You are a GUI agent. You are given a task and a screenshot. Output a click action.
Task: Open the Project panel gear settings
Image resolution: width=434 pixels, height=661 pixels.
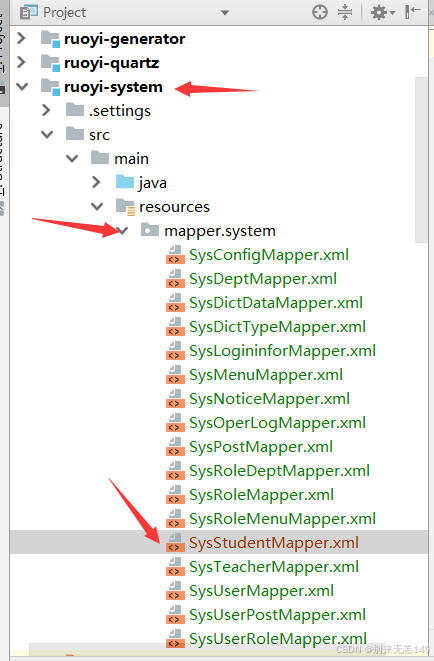[383, 13]
